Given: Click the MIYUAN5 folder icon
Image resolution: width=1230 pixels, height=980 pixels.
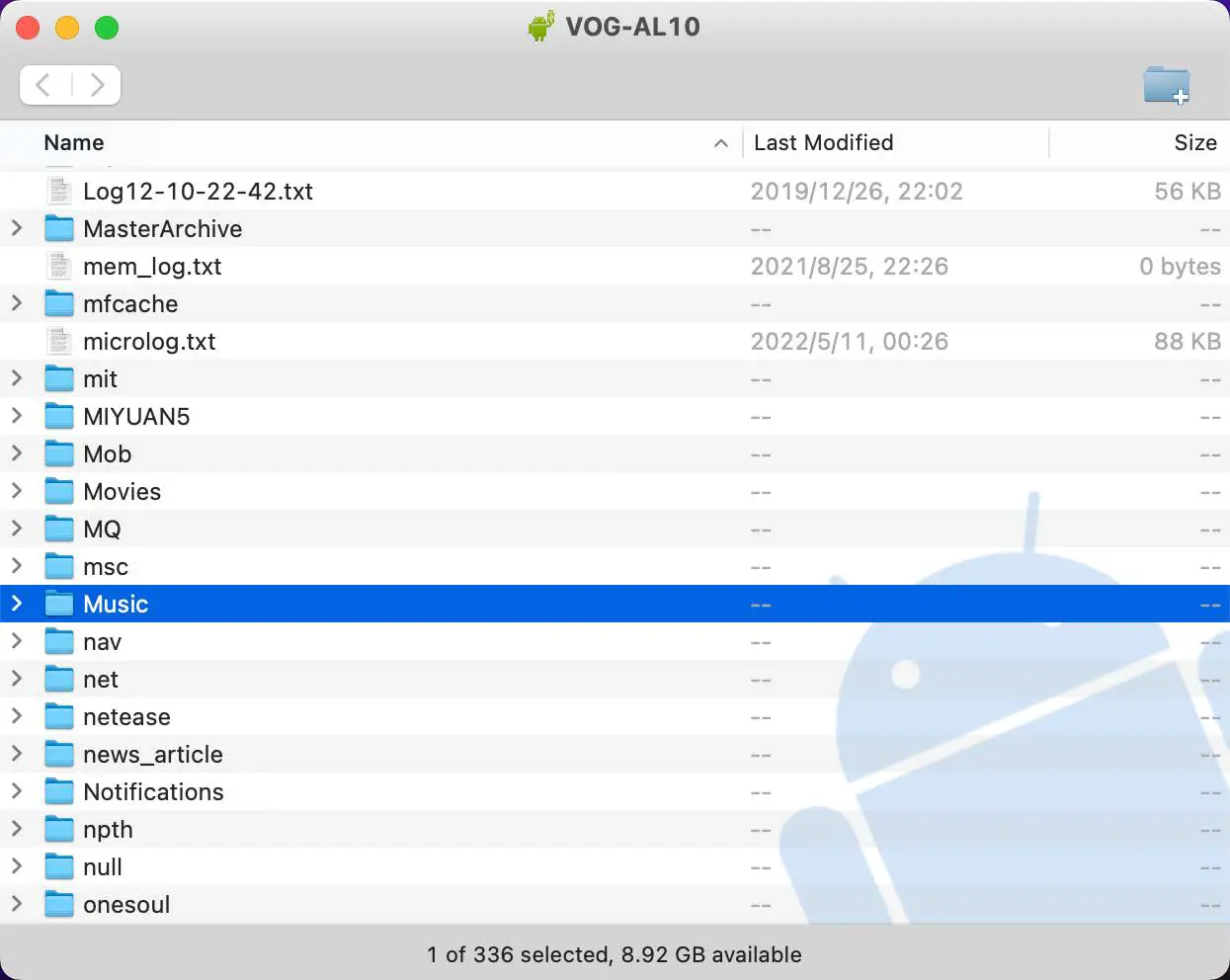Looking at the screenshot, I should click(59, 416).
